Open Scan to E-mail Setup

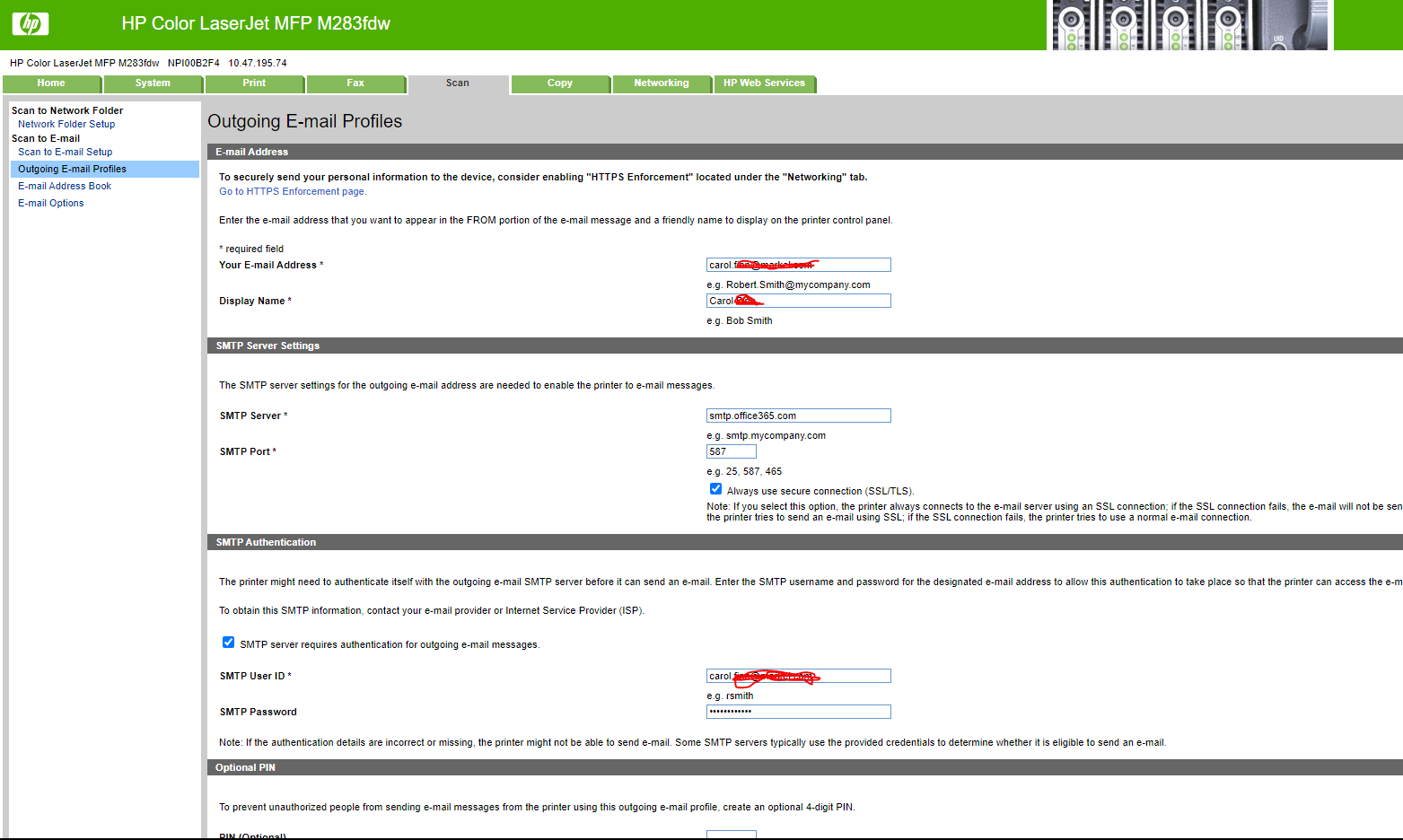(65, 152)
